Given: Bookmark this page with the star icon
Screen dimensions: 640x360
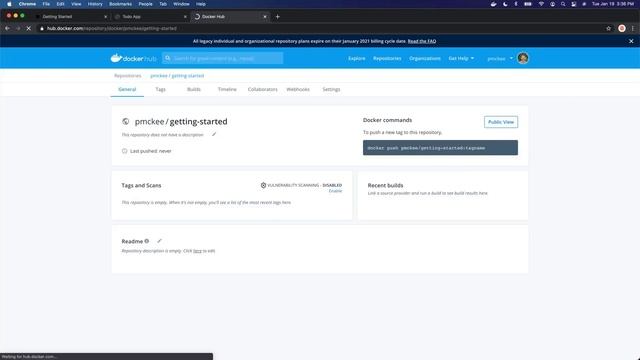Looking at the screenshot, I should [x=609, y=29].
